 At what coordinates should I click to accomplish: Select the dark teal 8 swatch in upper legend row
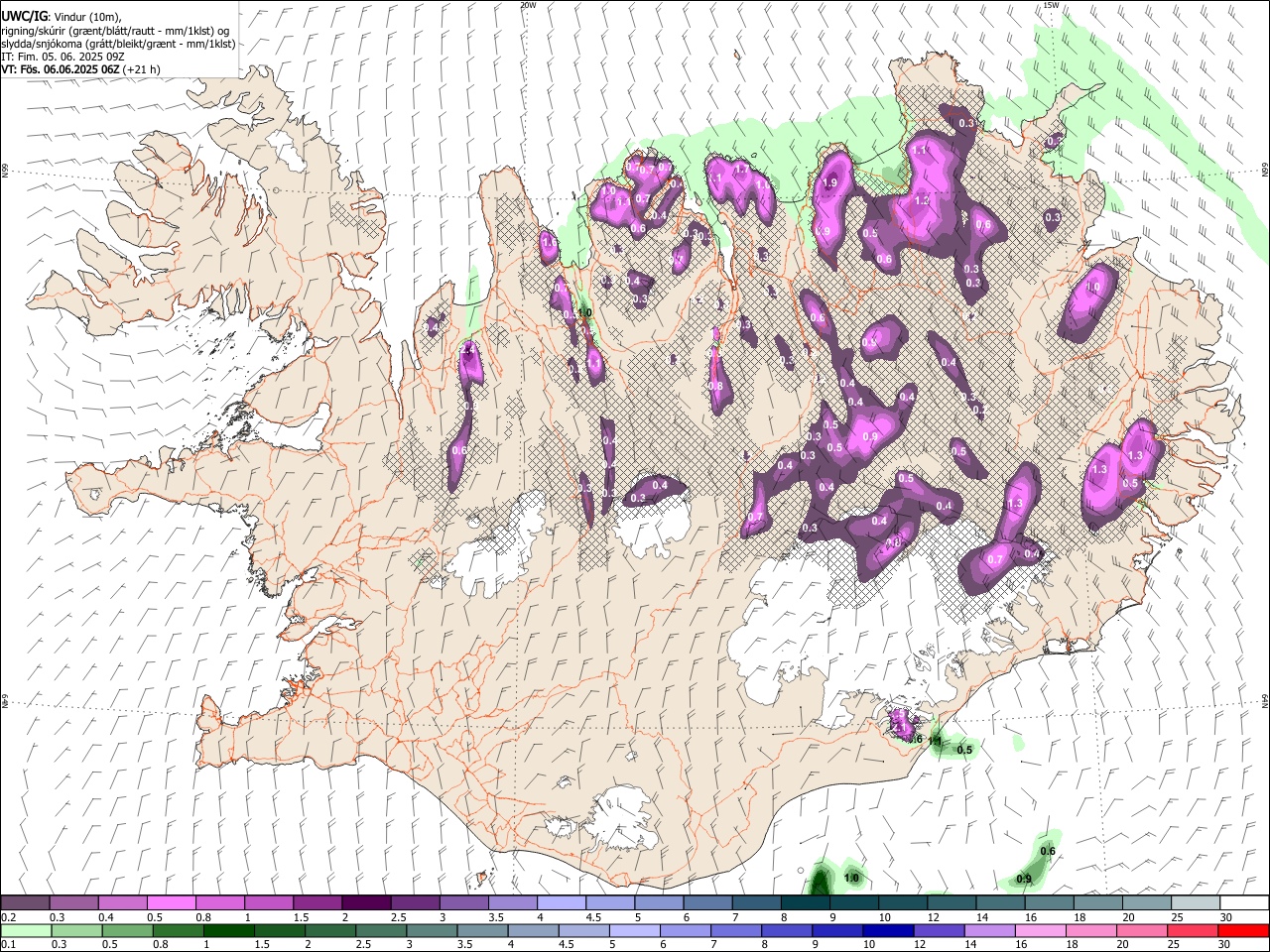805,902
